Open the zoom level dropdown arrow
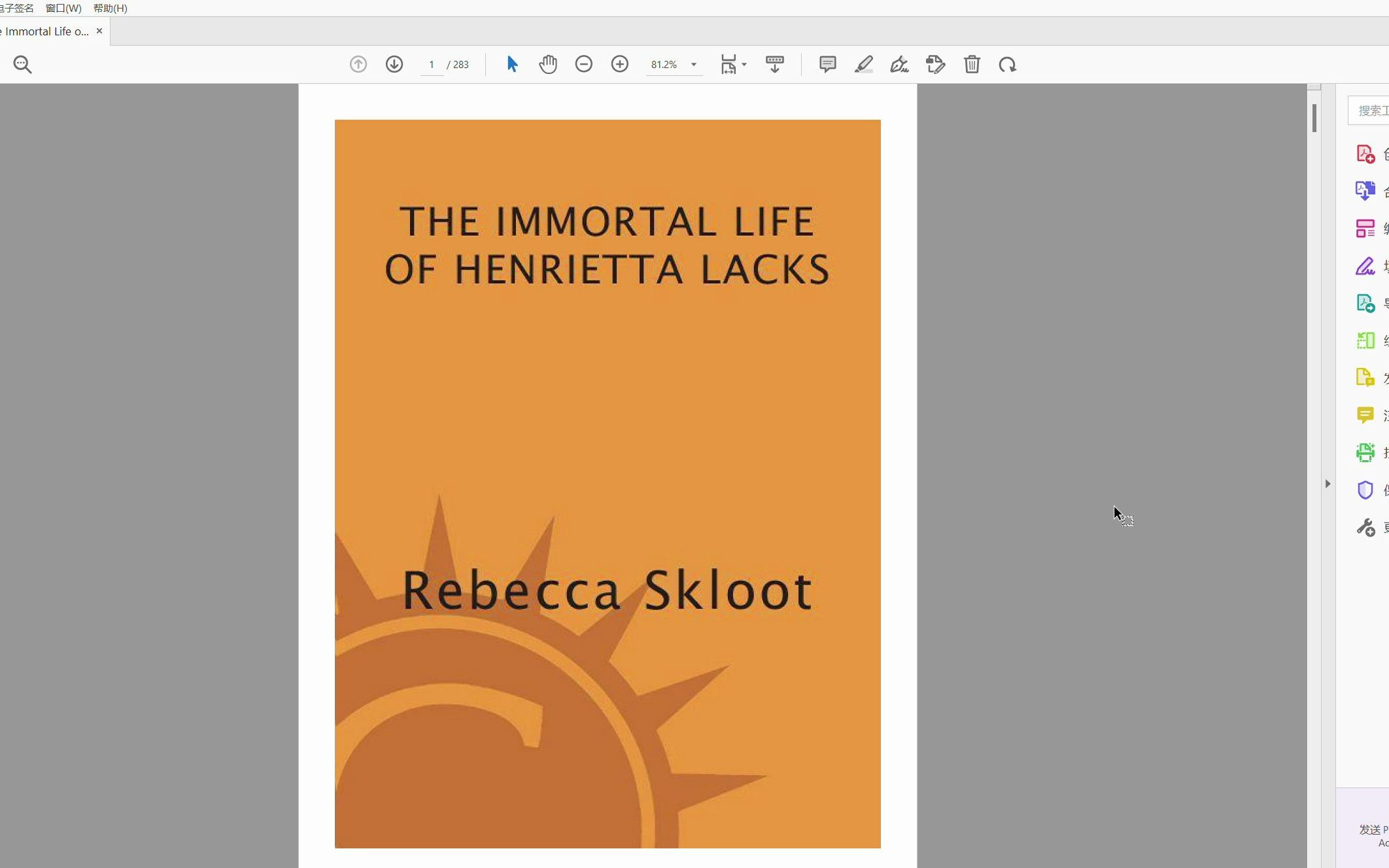 pyautogui.click(x=694, y=65)
